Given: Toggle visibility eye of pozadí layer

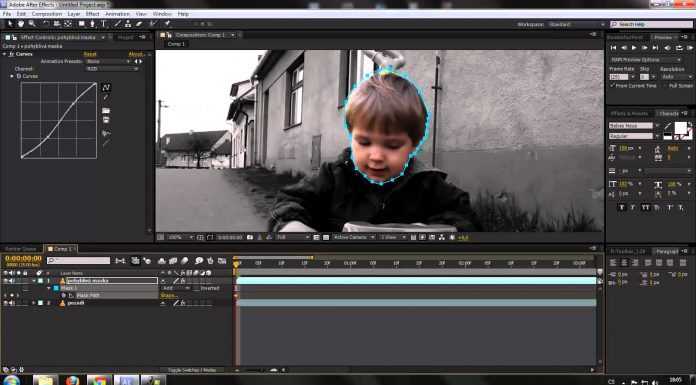Looking at the screenshot, I should (6, 303).
